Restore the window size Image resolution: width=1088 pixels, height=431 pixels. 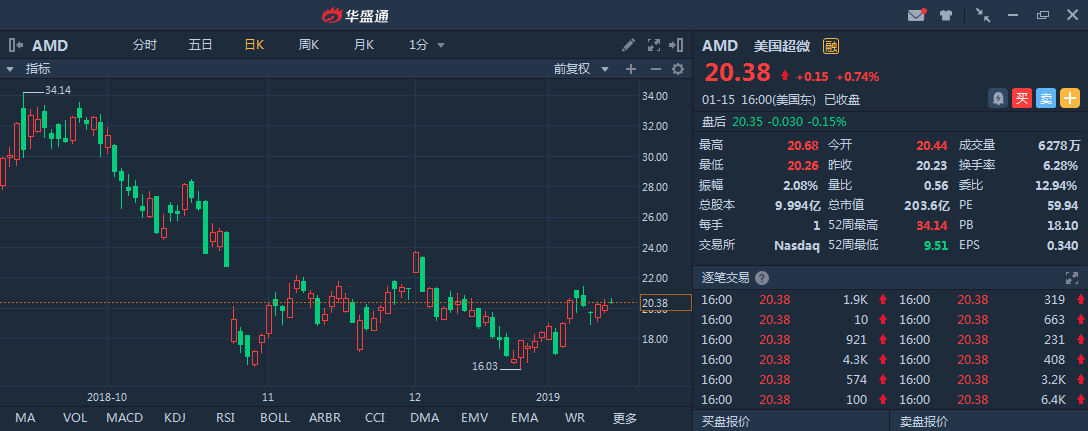(1042, 15)
